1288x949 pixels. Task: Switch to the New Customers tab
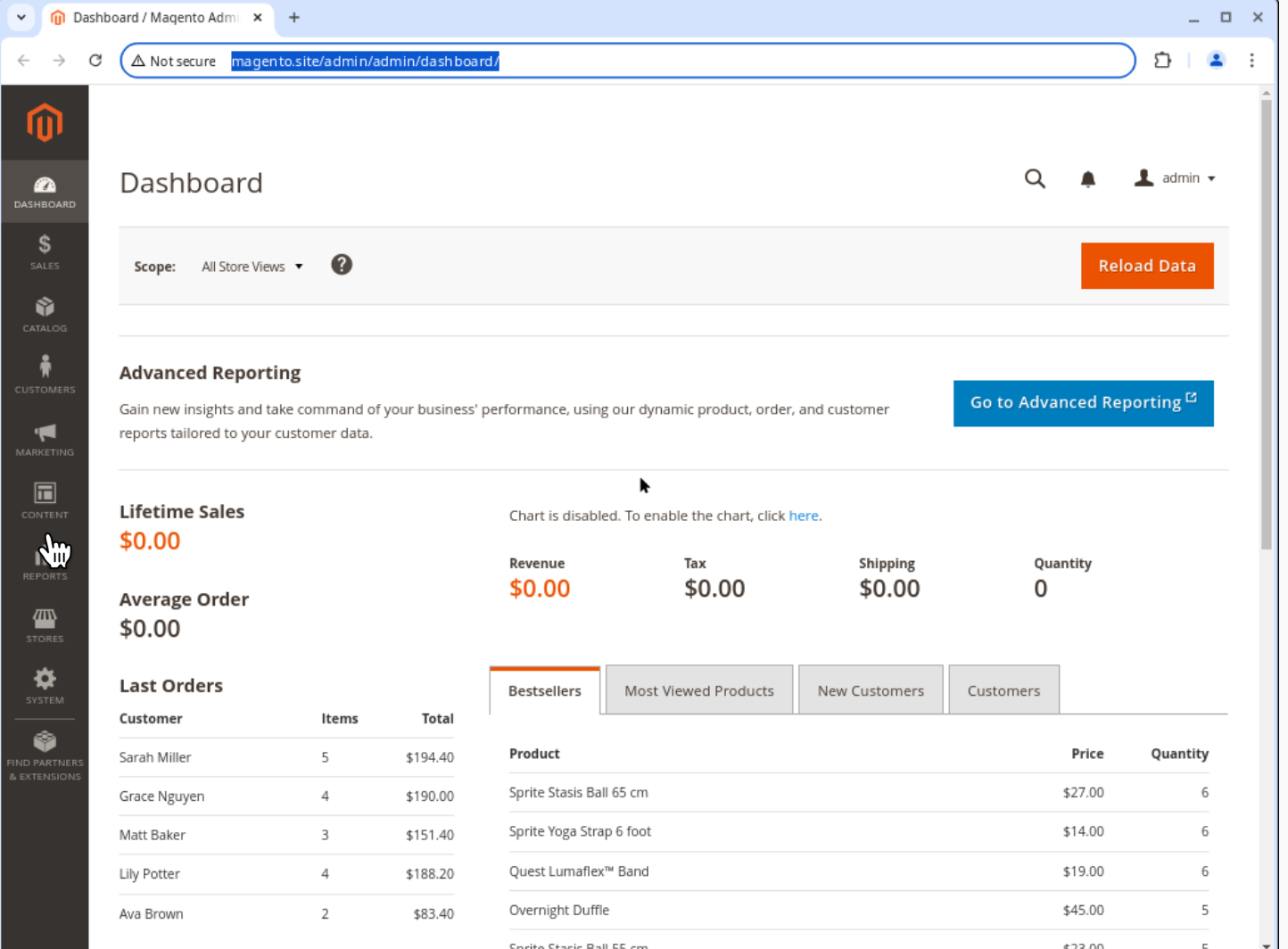coord(871,690)
